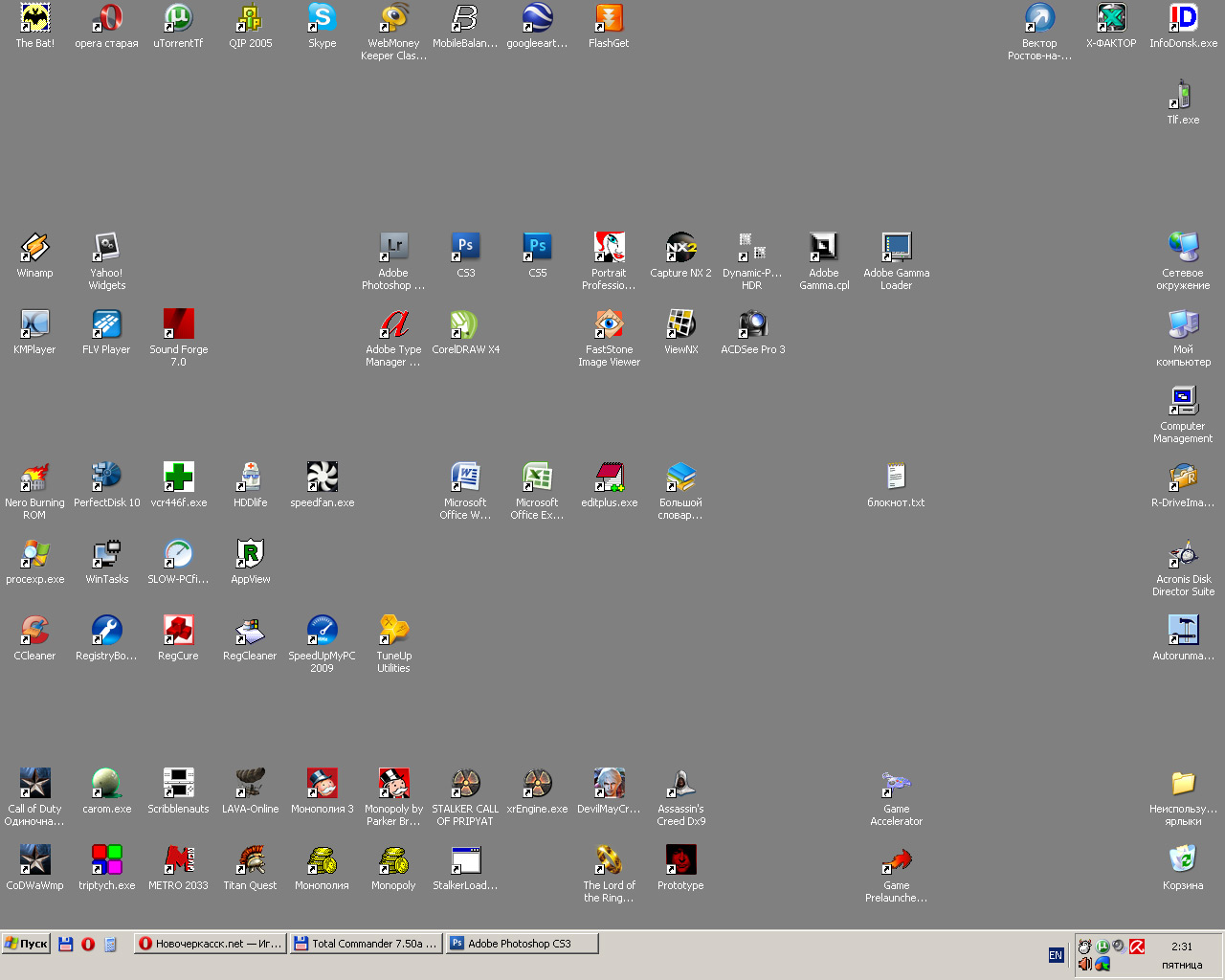Image resolution: width=1225 pixels, height=980 pixels.
Task: Launch FastStone Image Viewer
Action: [610, 323]
